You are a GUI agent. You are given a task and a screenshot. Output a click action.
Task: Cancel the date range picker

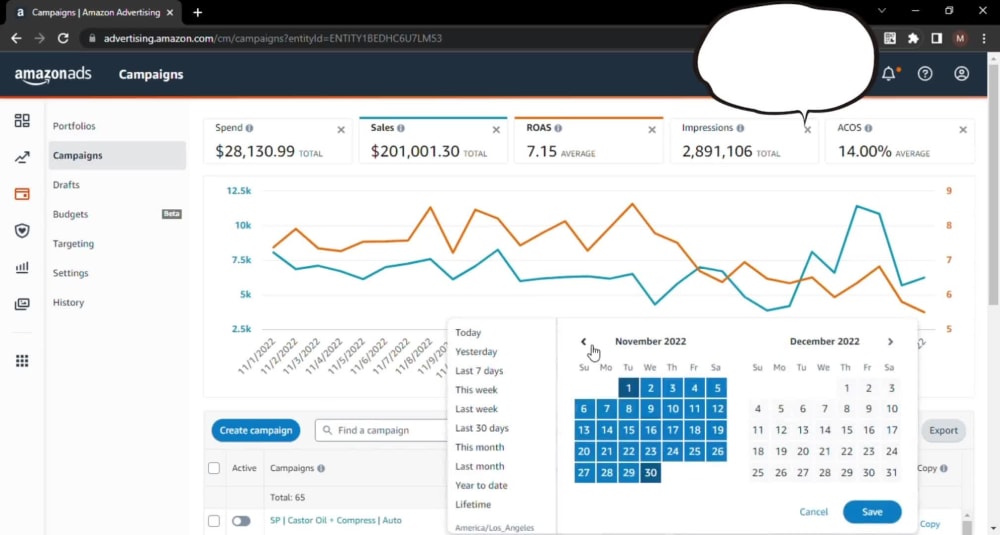pyautogui.click(x=813, y=512)
